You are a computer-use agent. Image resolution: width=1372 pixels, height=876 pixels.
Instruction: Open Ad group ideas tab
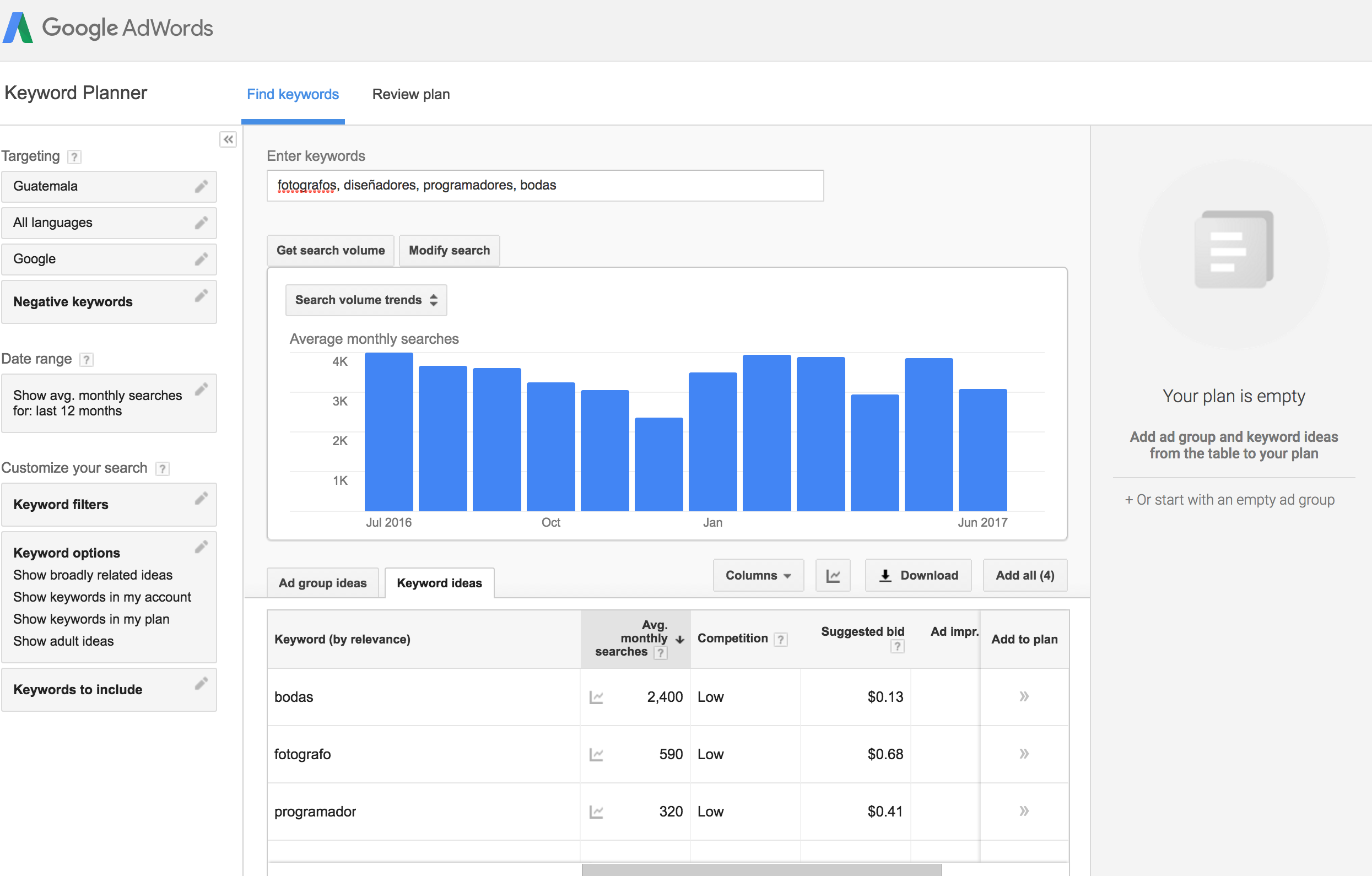pos(322,583)
